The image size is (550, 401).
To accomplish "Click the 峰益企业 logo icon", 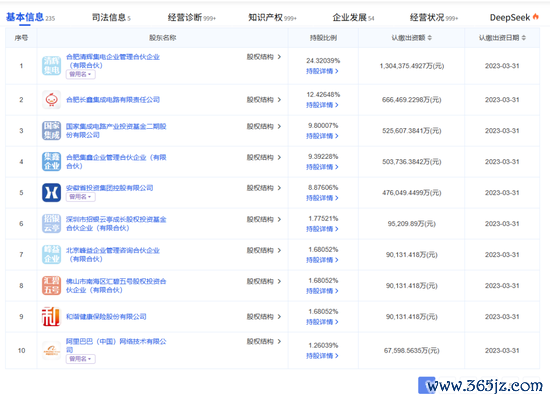I will click(52, 254).
